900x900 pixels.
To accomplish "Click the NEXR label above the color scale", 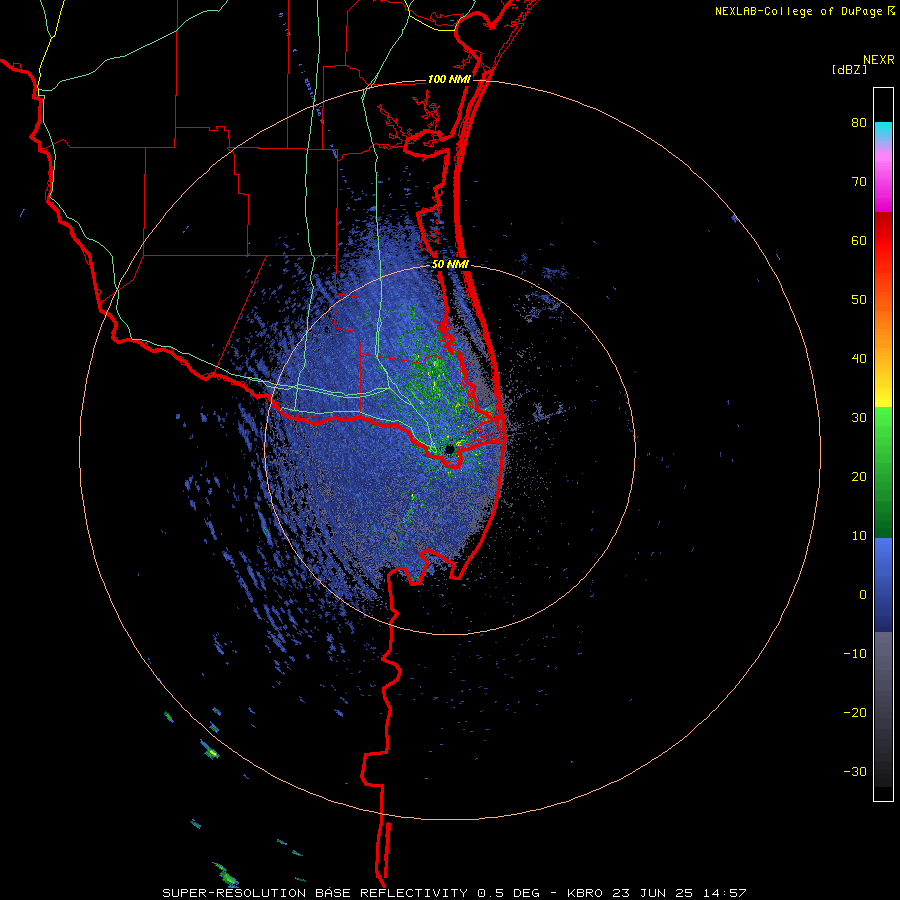I will [878, 60].
